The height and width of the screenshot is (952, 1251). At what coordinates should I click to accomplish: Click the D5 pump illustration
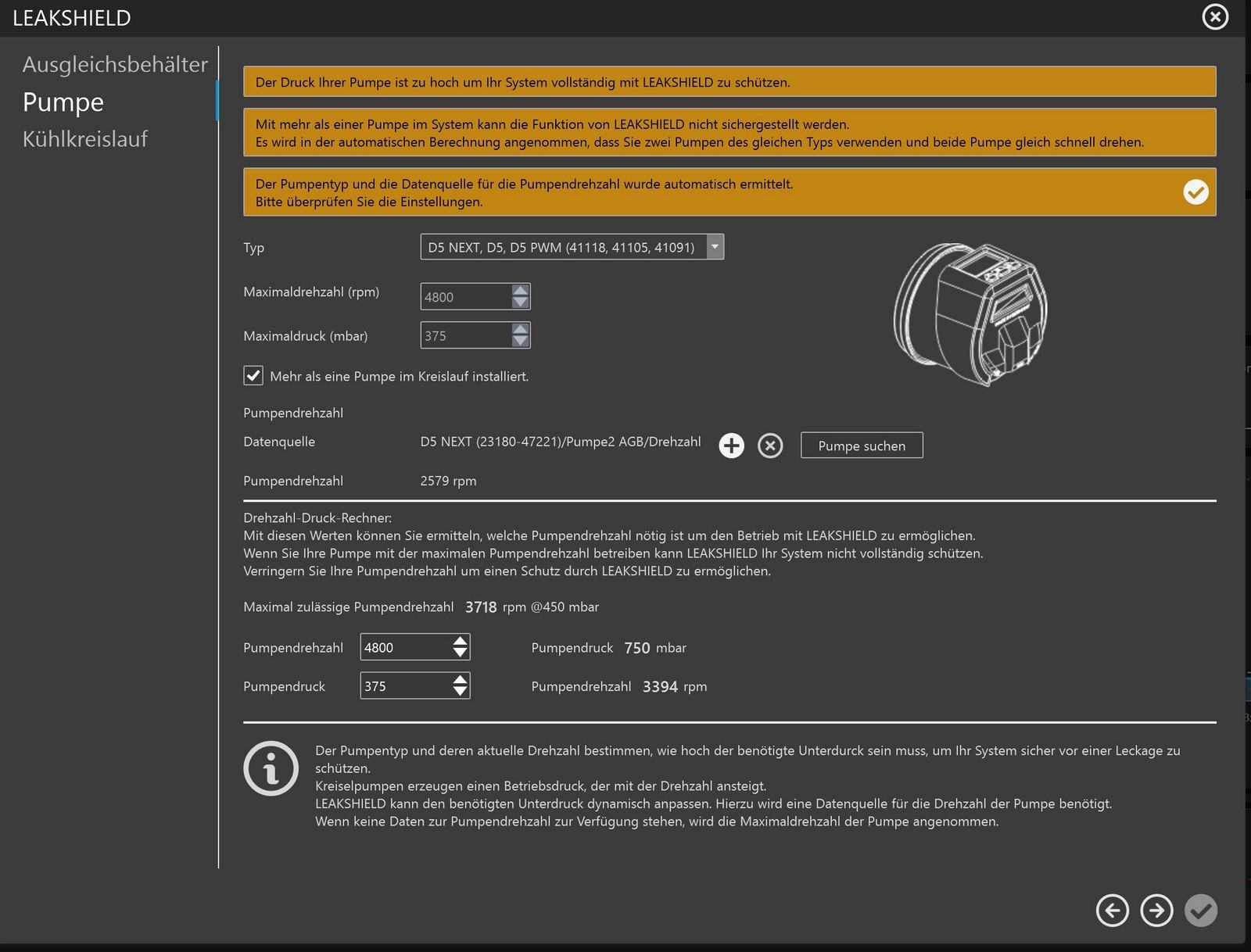970,314
